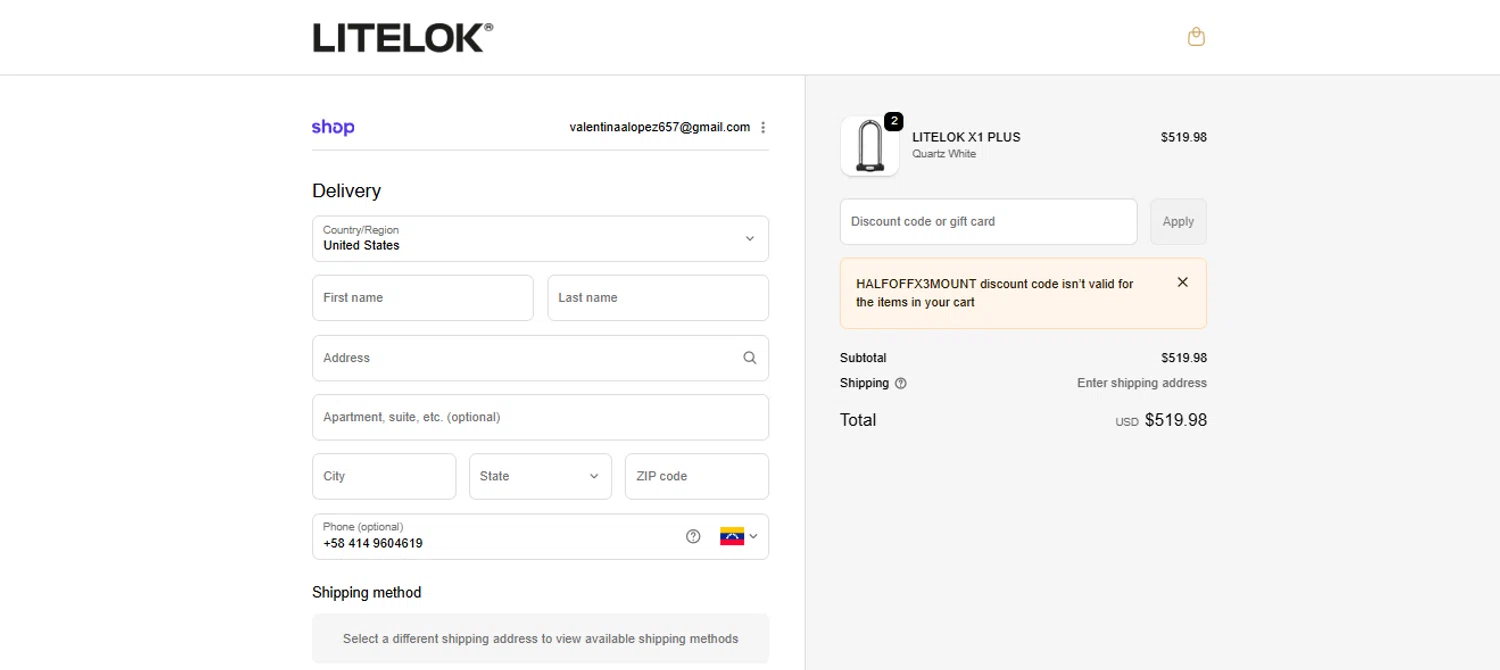Click the Apply discount button
Image resolution: width=1500 pixels, height=670 pixels.
pyautogui.click(x=1178, y=222)
